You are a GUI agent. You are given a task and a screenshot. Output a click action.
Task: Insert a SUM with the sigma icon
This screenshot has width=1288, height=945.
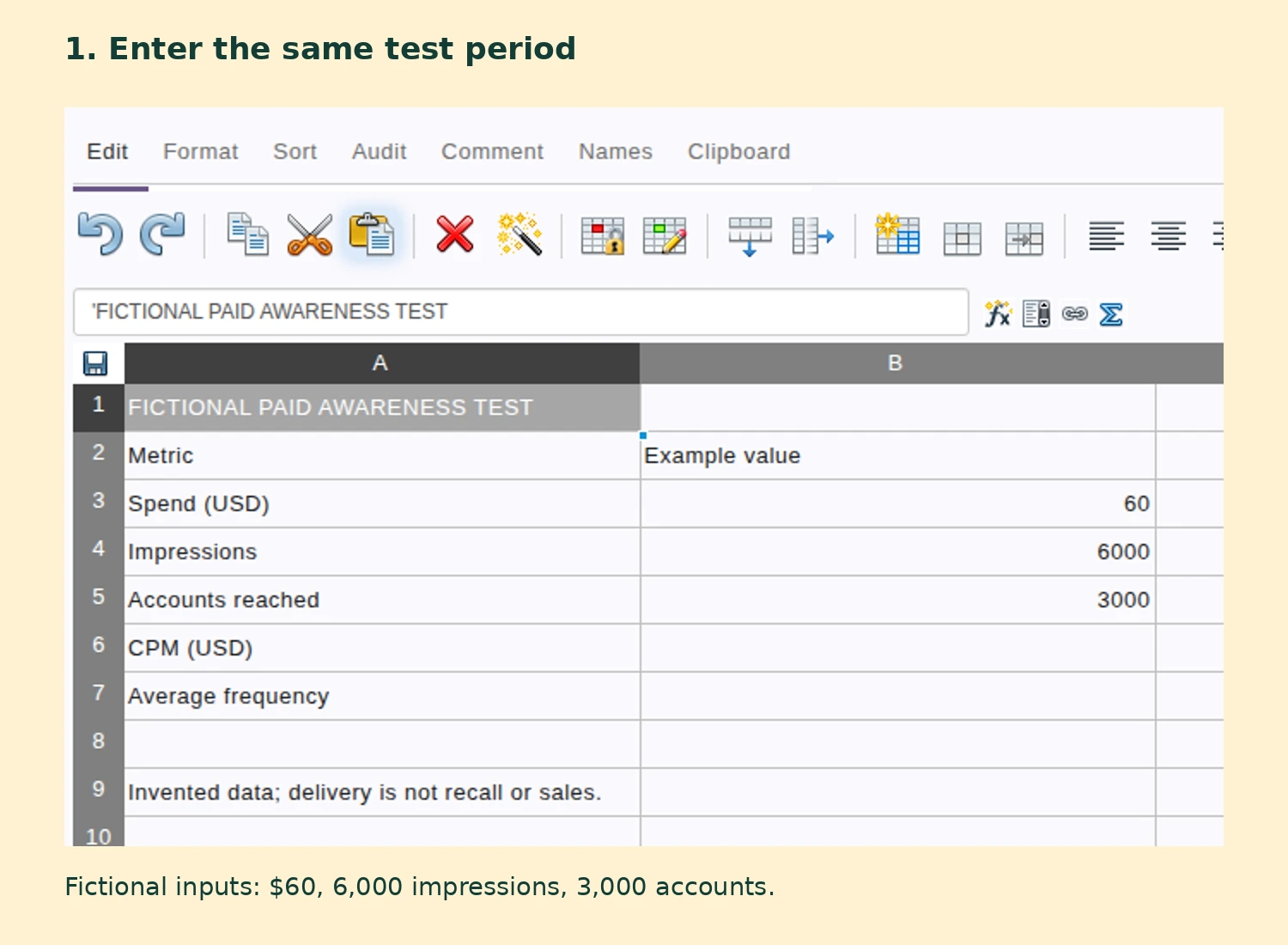[1111, 314]
